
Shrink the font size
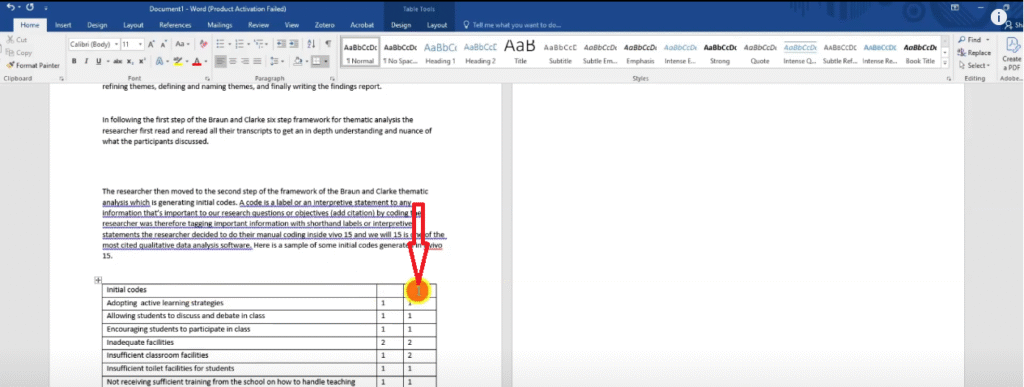pos(163,44)
